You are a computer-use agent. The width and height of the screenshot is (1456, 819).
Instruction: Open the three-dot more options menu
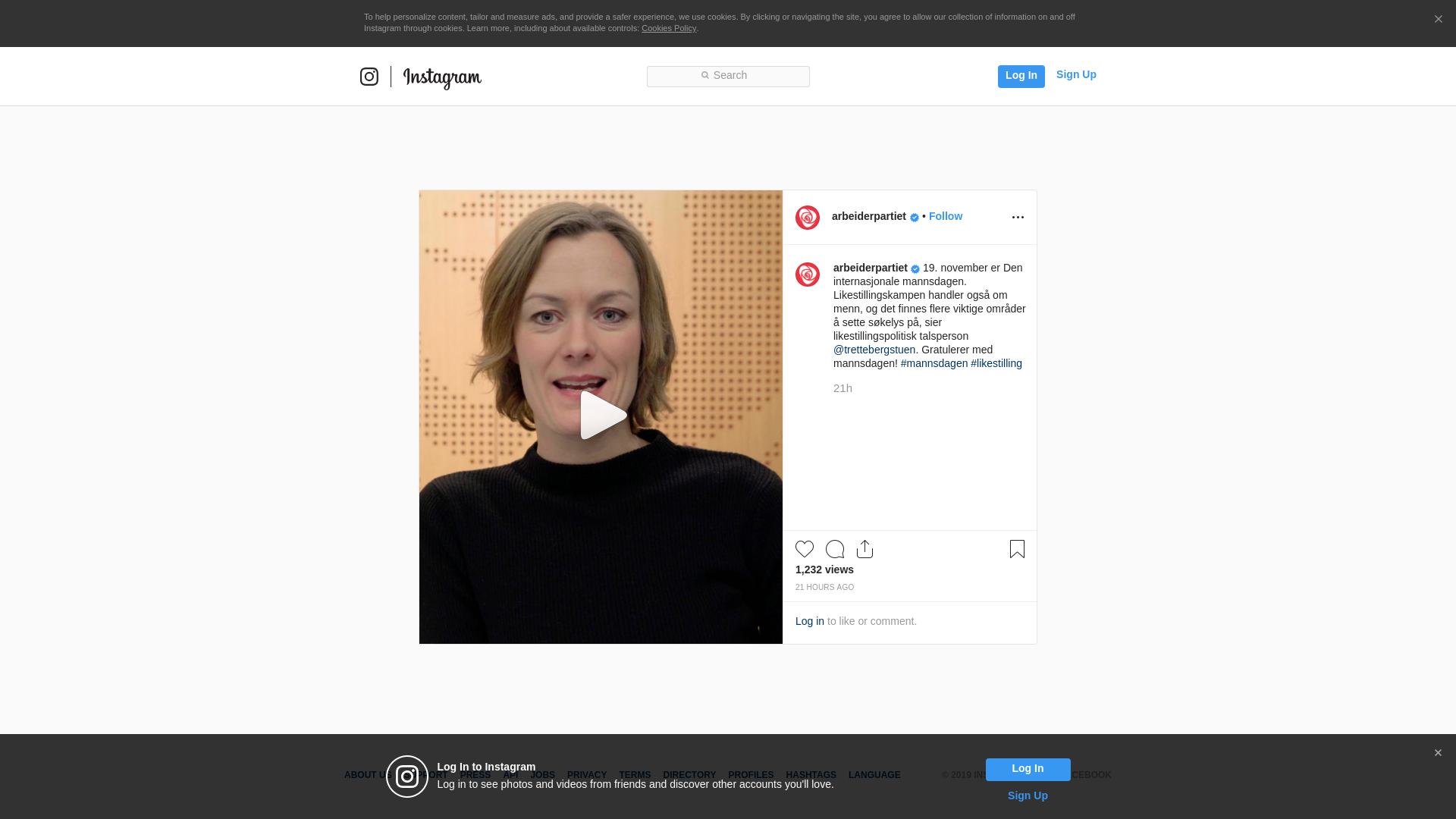(x=1018, y=218)
